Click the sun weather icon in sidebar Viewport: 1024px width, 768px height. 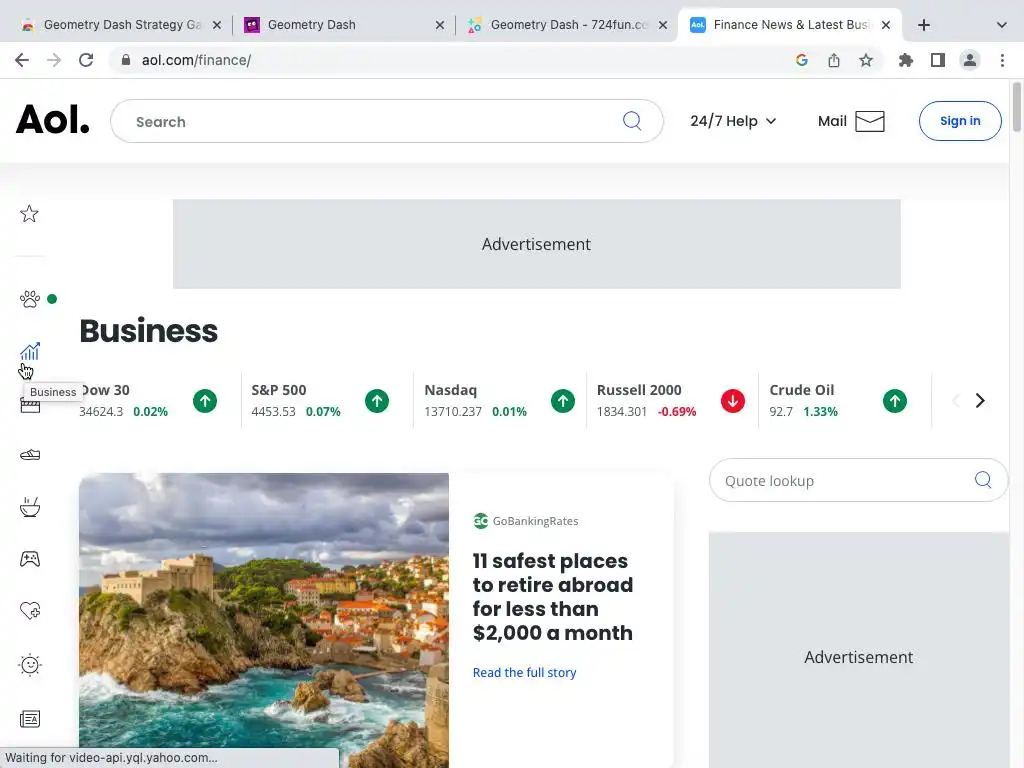click(30, 665)
